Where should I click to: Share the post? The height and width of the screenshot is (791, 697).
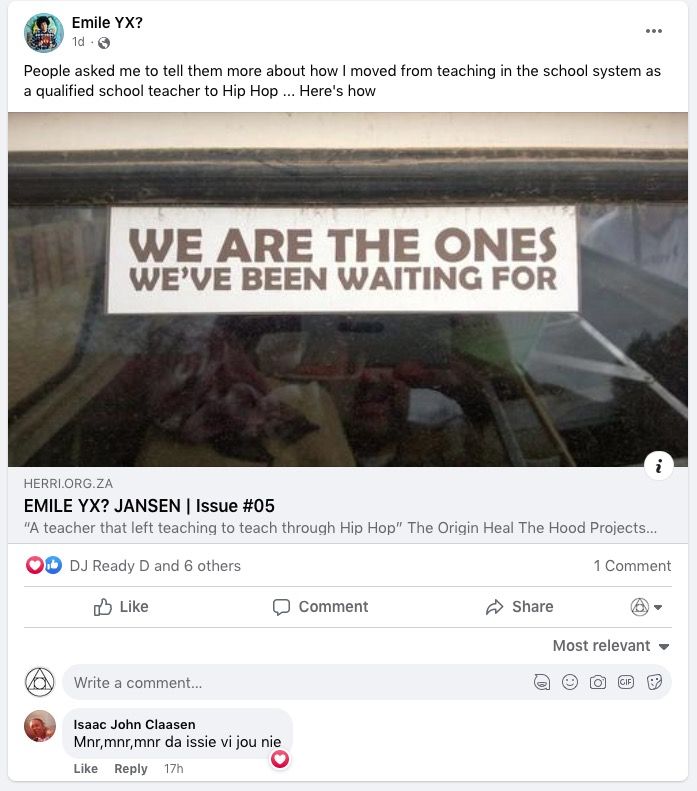519,607
